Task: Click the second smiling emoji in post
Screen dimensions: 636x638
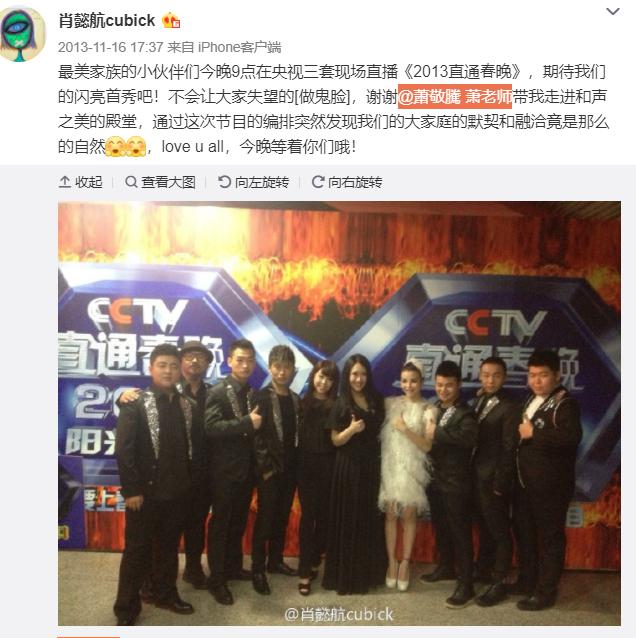Action: coord(136,147)
